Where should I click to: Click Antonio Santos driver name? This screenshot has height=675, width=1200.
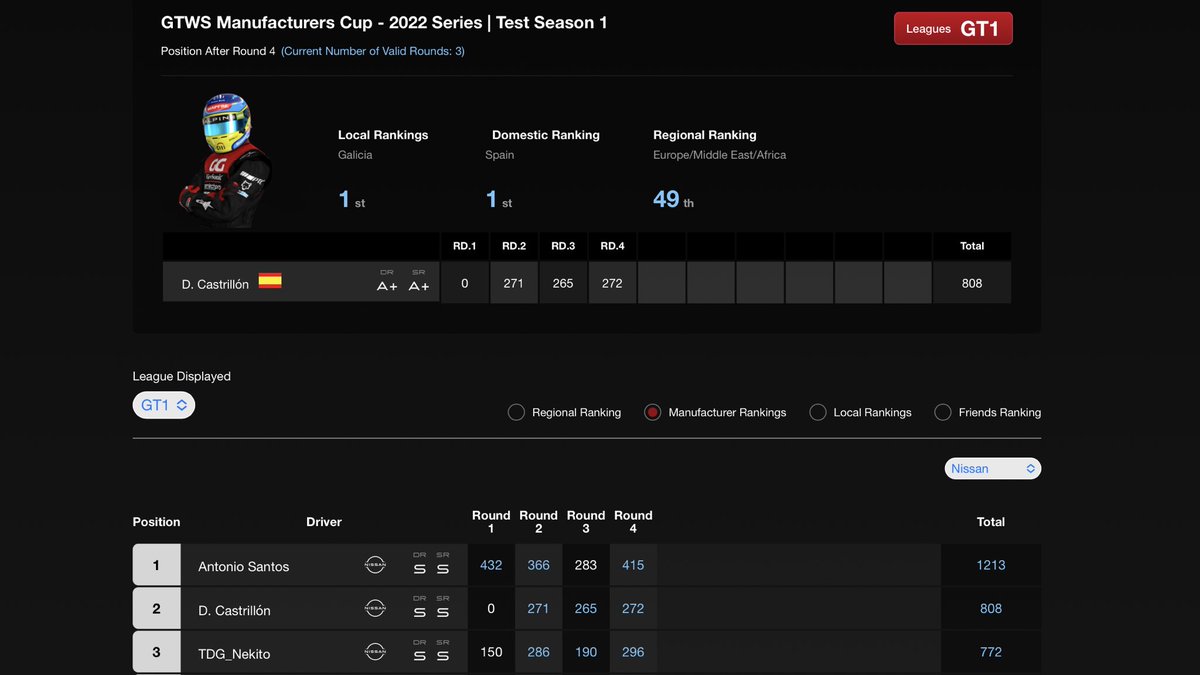(x=243, y=566)
